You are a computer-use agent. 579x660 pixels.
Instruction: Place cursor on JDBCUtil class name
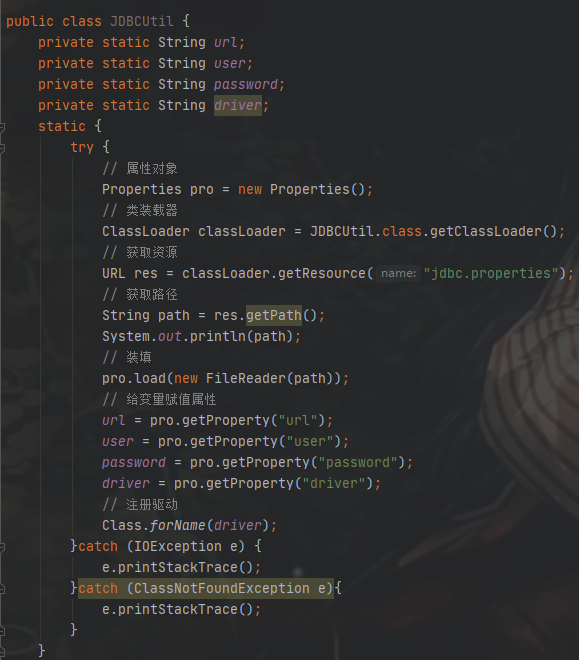click(x=142, y=21)
